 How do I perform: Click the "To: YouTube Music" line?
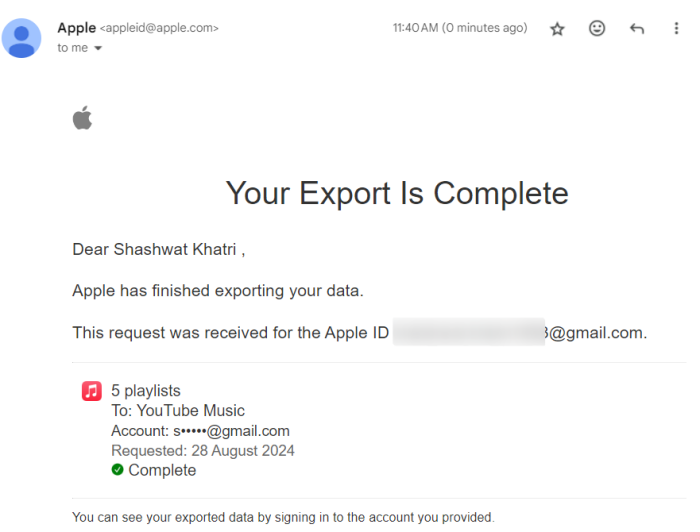pyautogui.click(x=178, y=411)
